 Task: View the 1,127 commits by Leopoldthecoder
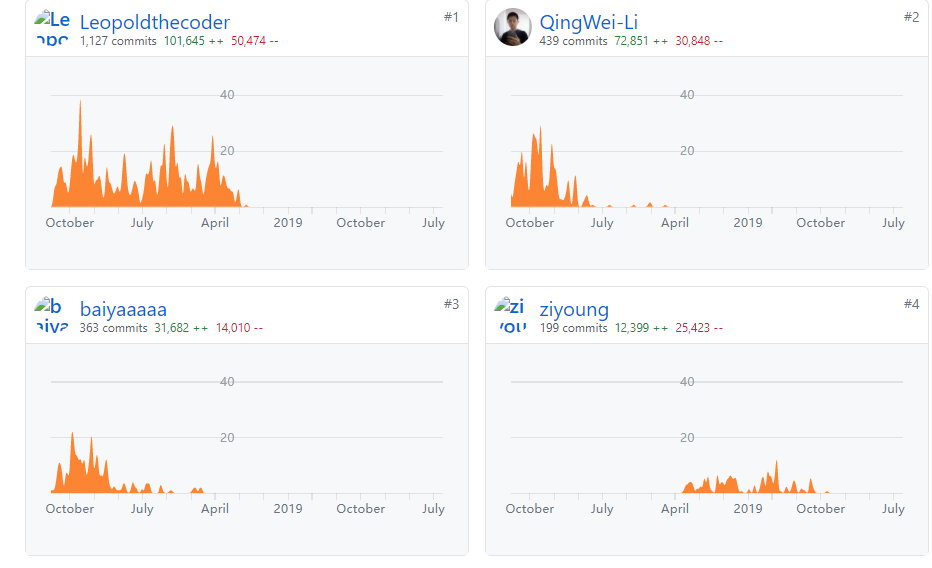click(x=117, y=41)
